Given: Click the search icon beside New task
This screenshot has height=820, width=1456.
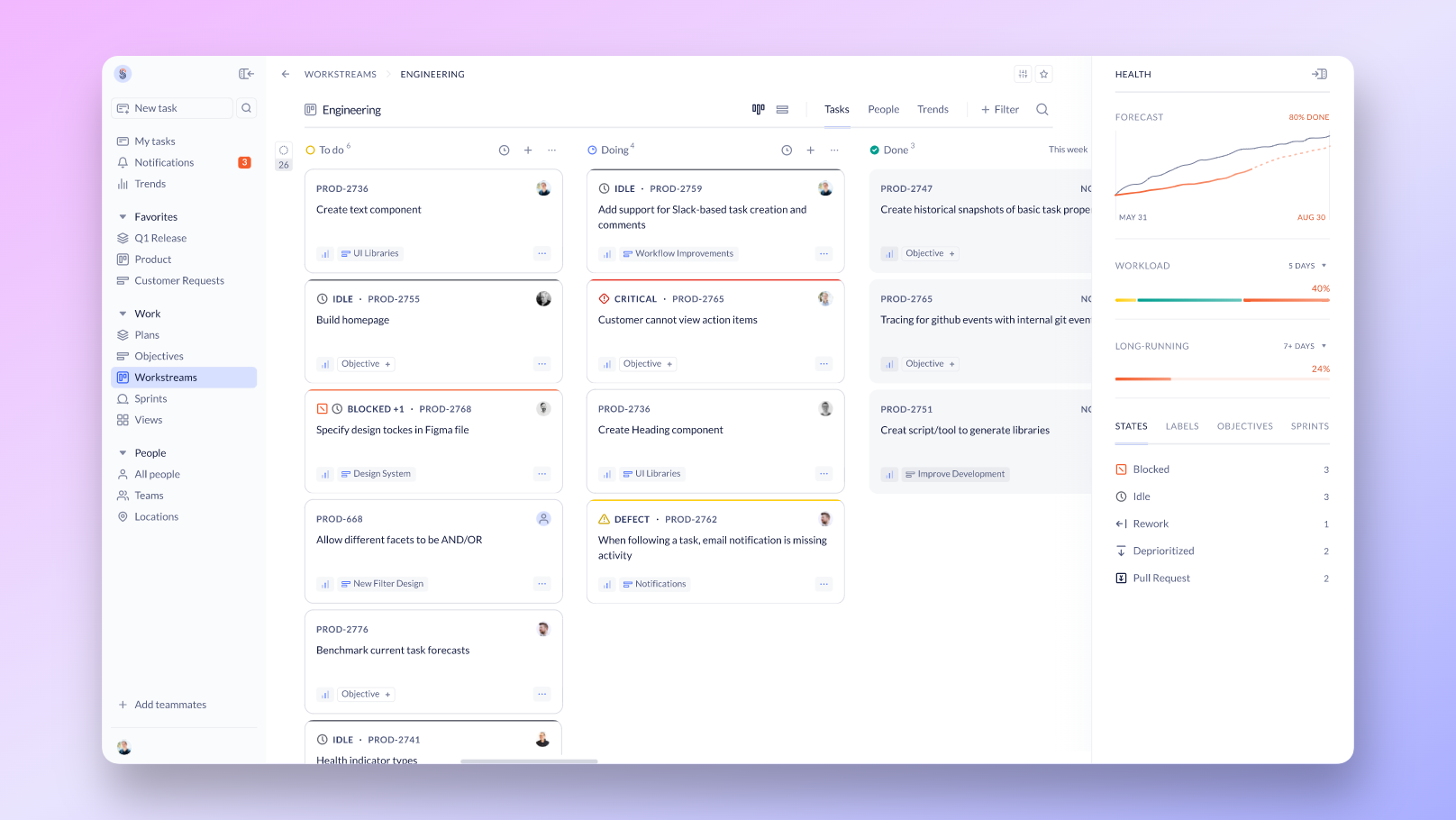Looking at the screenshot, I should pyautogui.click(x=246, y=108).
